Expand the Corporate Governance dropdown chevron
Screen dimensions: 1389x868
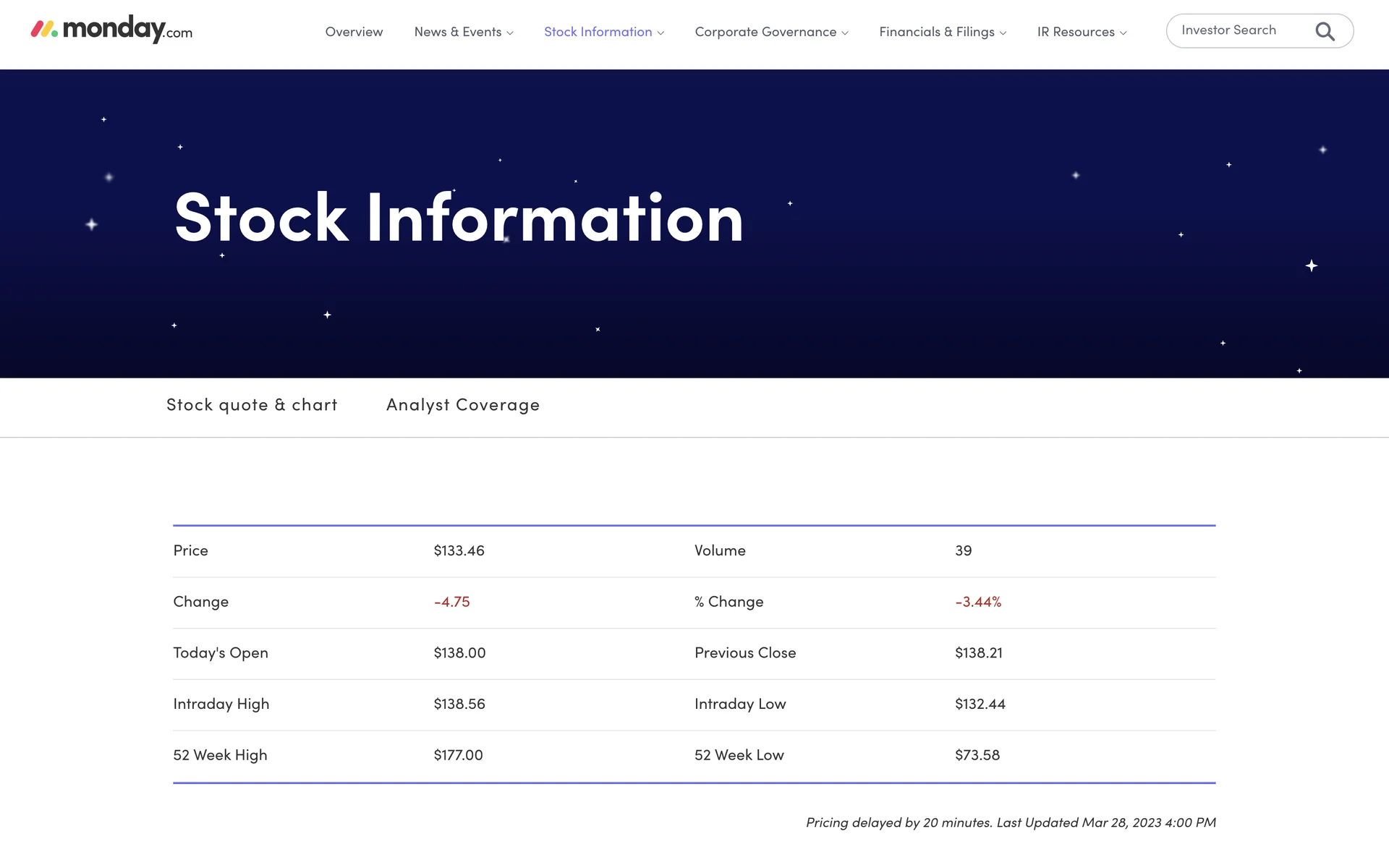[x=845, y=33]
